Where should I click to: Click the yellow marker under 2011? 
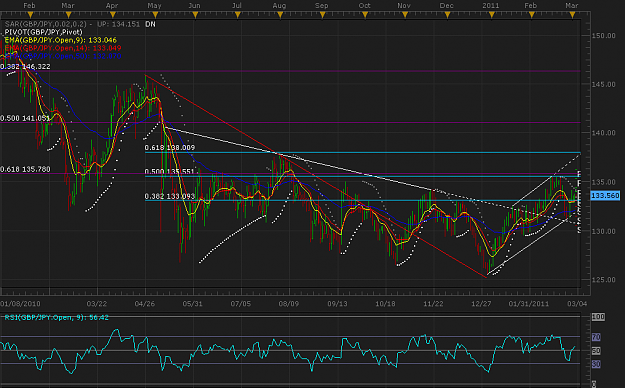pos(491,15)
